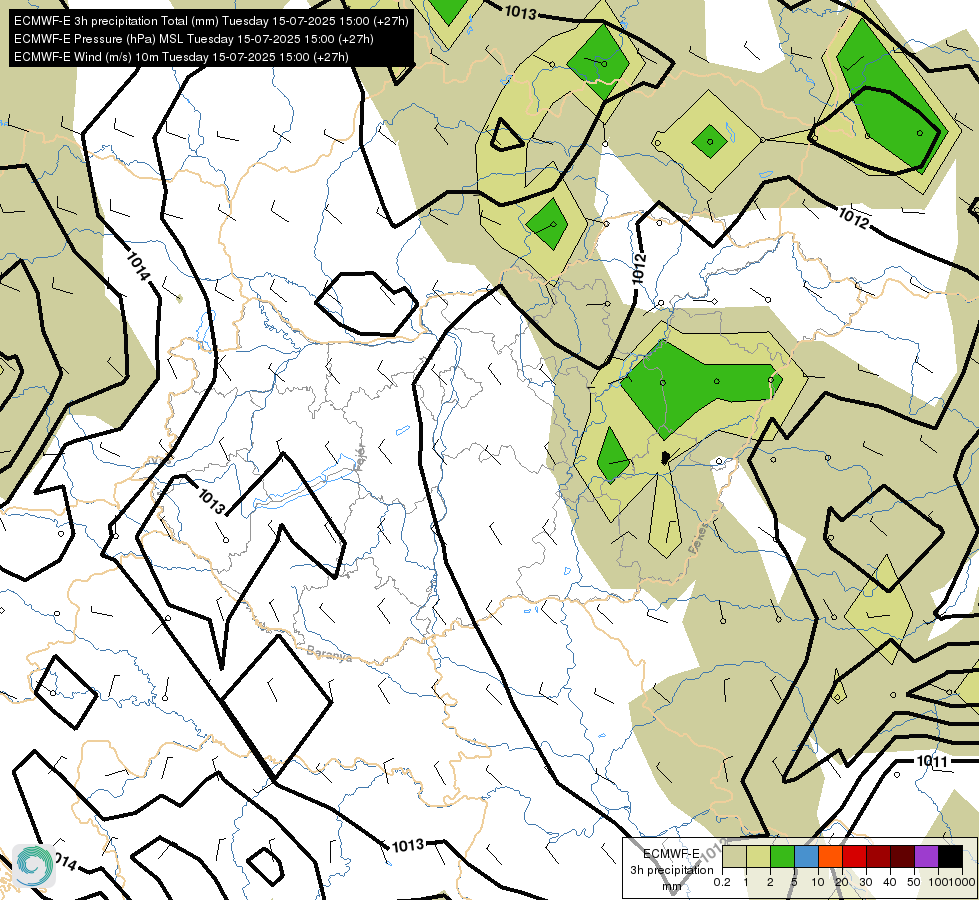Select the dark red 30–40 mm legend swatch

(x=878, y=857)
